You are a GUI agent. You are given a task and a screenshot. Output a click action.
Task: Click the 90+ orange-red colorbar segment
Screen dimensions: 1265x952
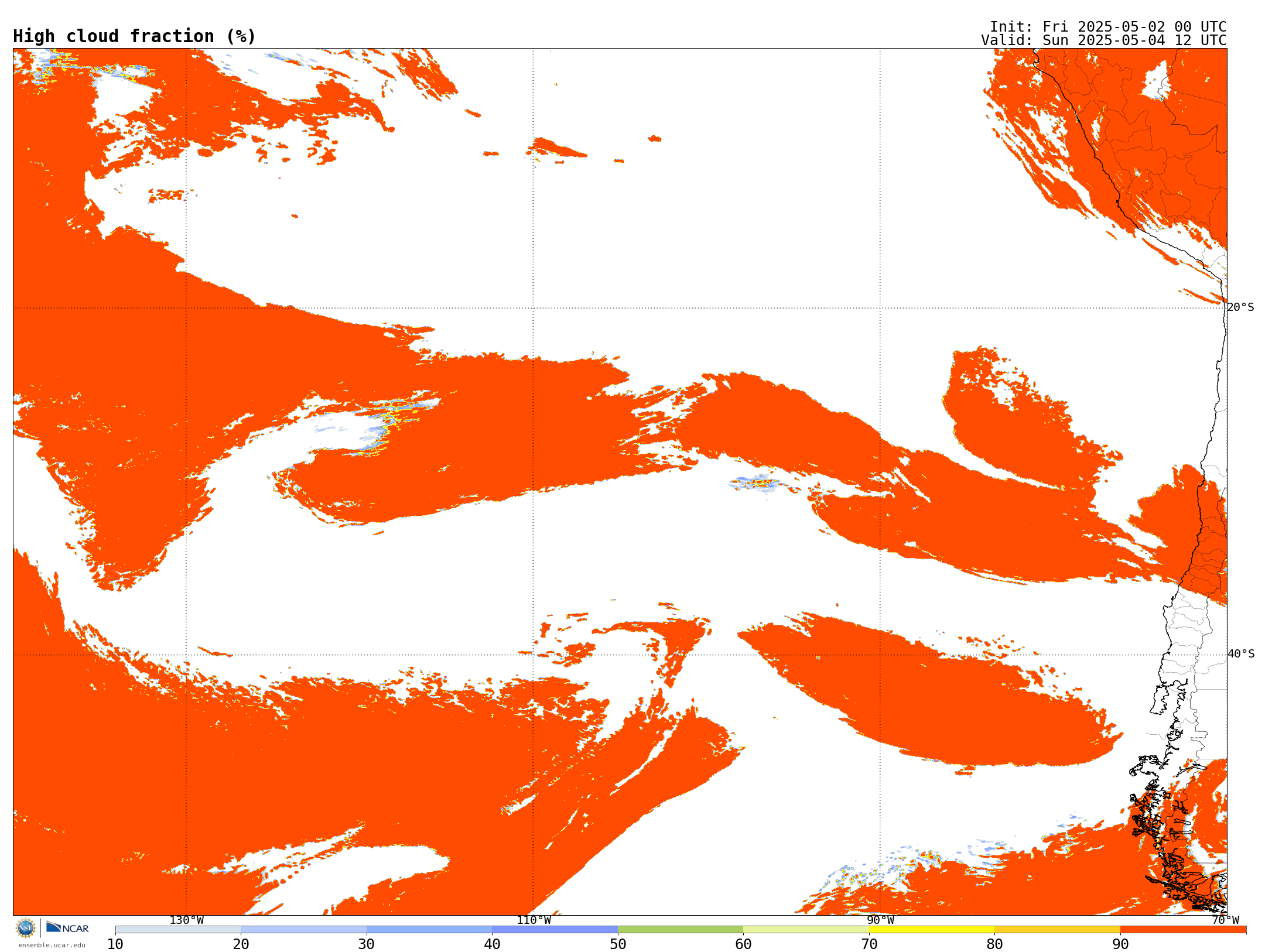pyautogui.click(x=1183, y=930)
